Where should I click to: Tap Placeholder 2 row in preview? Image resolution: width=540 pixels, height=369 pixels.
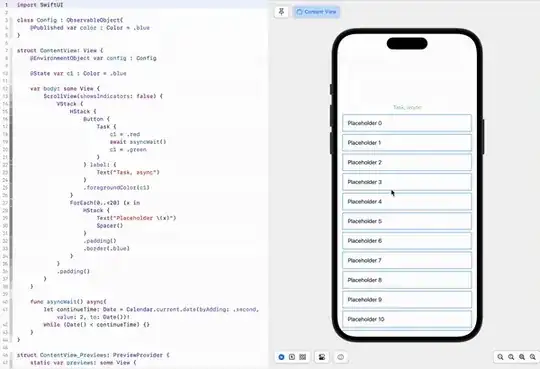[407, 162]
